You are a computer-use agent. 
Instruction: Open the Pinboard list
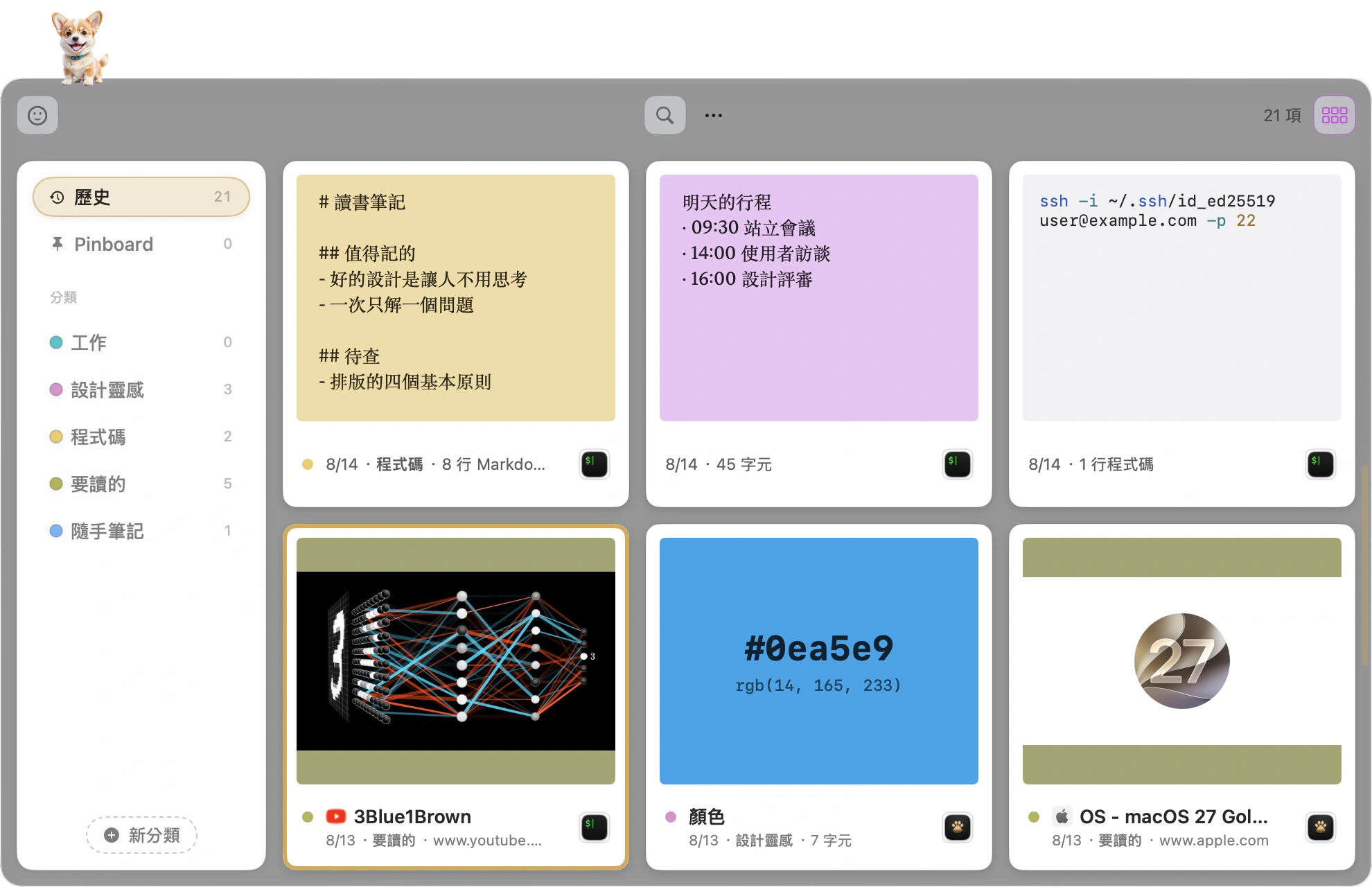pyautogui.click(x=141, y=244)
